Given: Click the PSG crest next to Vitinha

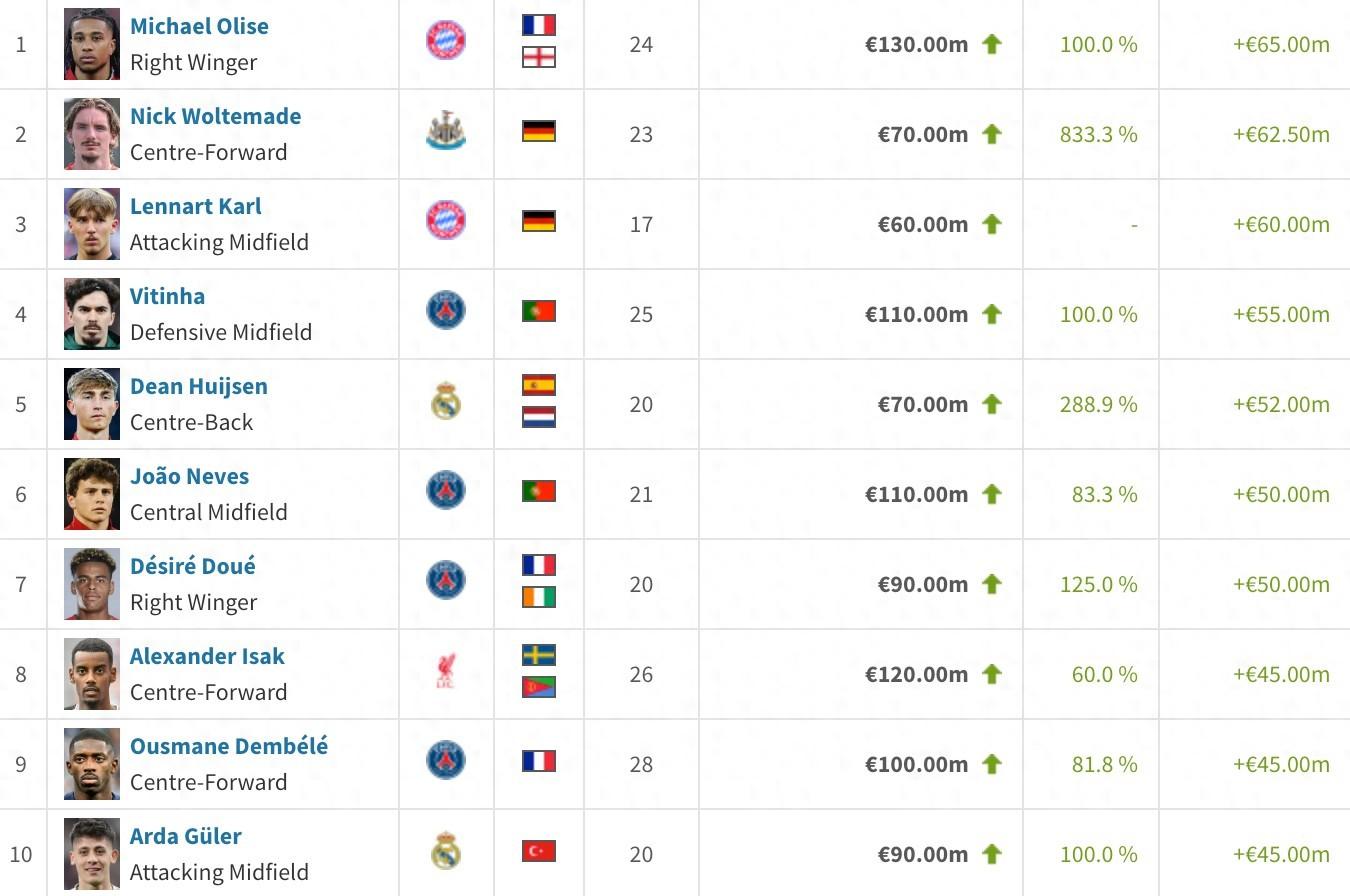Looking at the screenshot, I should pos(446,311).
